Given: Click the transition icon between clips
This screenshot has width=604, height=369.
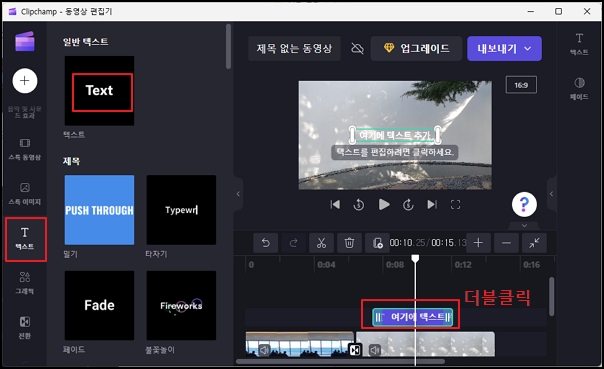Looking at the screenshot, I should [355, 350].
